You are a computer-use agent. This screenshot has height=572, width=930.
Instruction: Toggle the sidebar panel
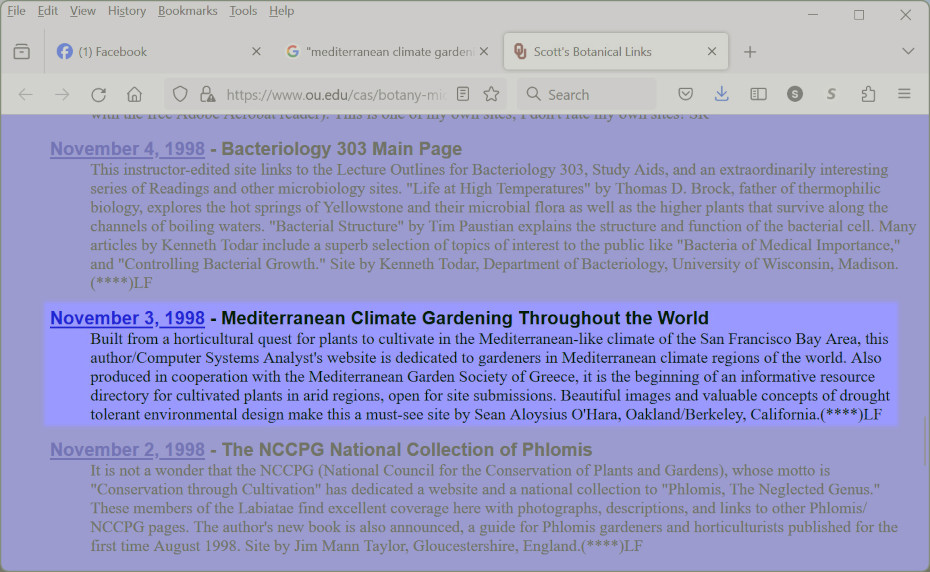coord(759,94)
